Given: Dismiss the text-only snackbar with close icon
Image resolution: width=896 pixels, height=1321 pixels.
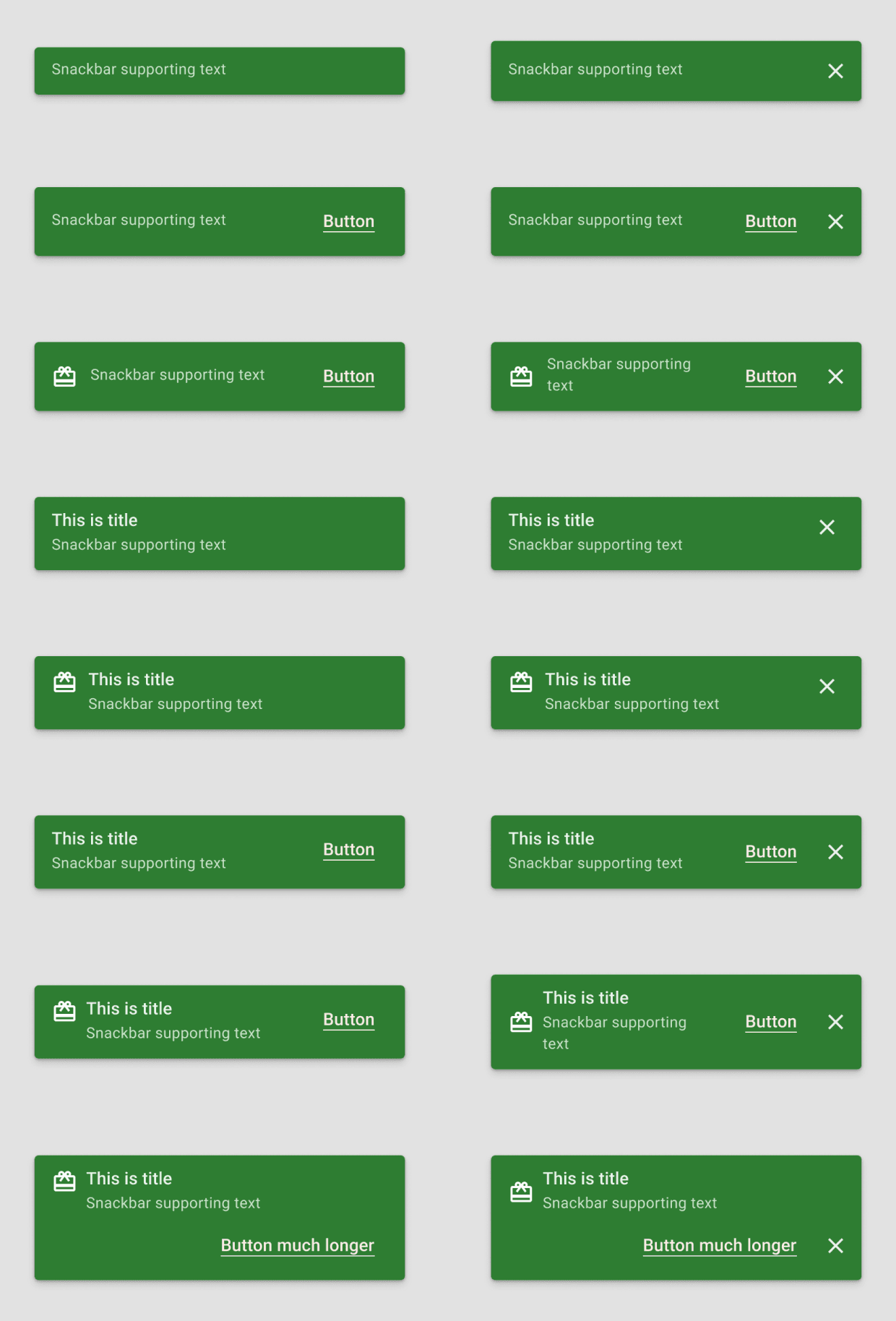Looking at the screenshot, I should [835, 71].
